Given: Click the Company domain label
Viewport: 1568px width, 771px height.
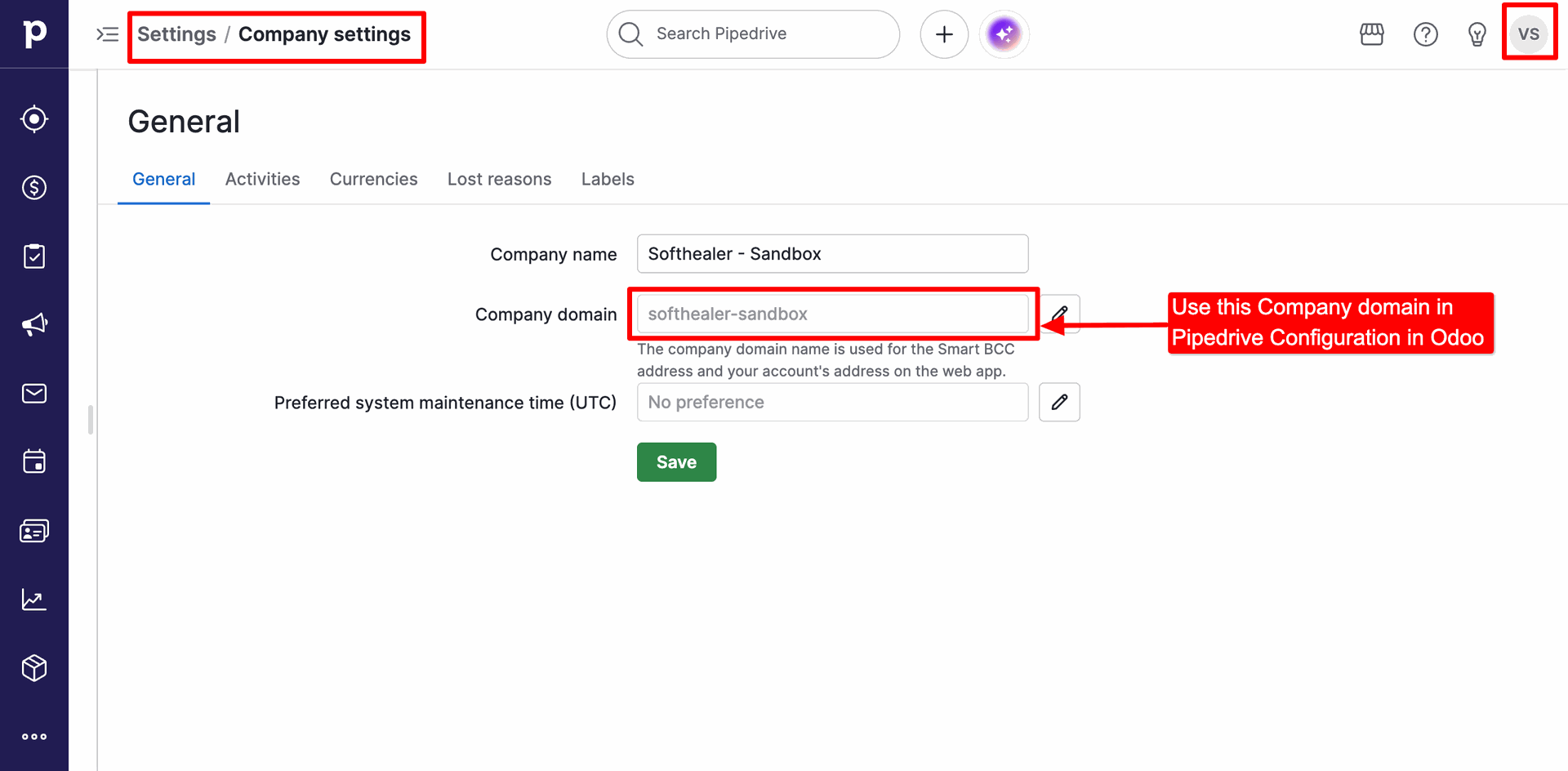Looking at the screenshot, I should coord(546,314).
